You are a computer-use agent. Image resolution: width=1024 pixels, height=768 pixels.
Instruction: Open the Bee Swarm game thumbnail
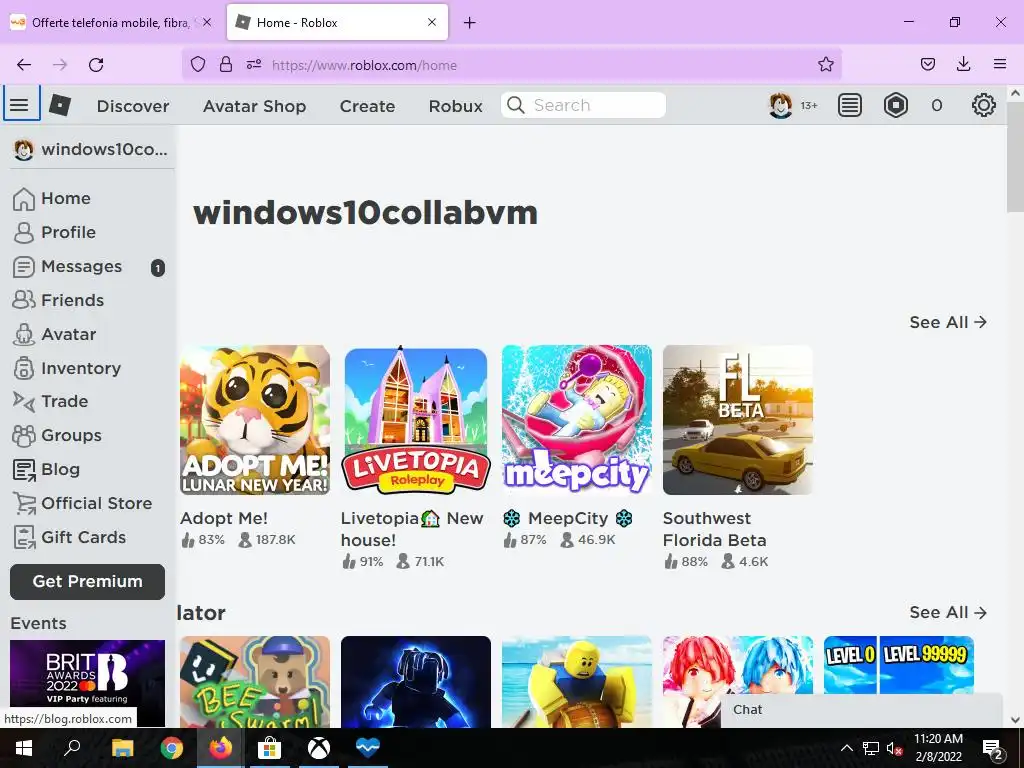(255, 682)
